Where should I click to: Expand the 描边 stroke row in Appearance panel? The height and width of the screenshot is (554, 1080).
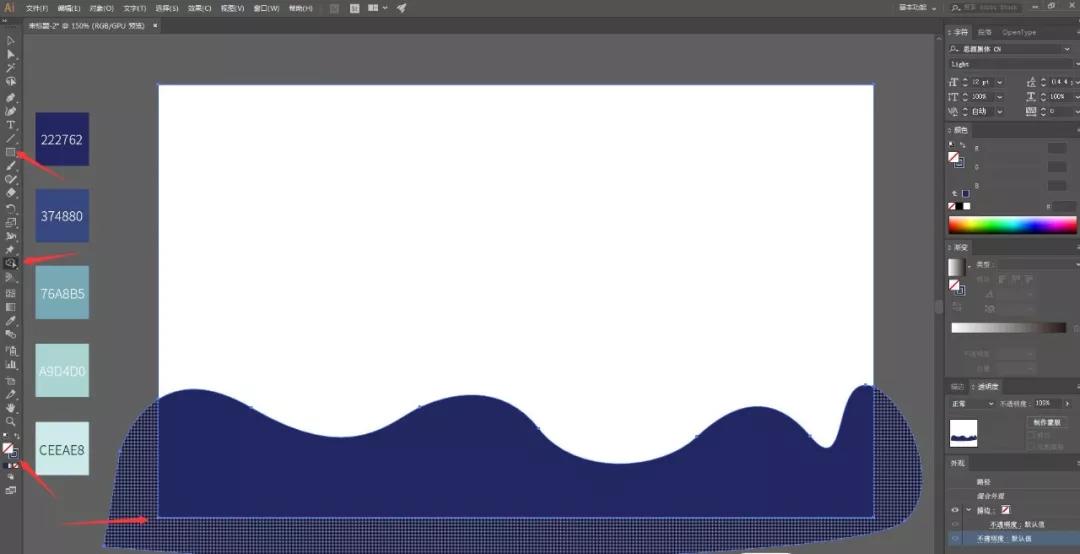968,509
